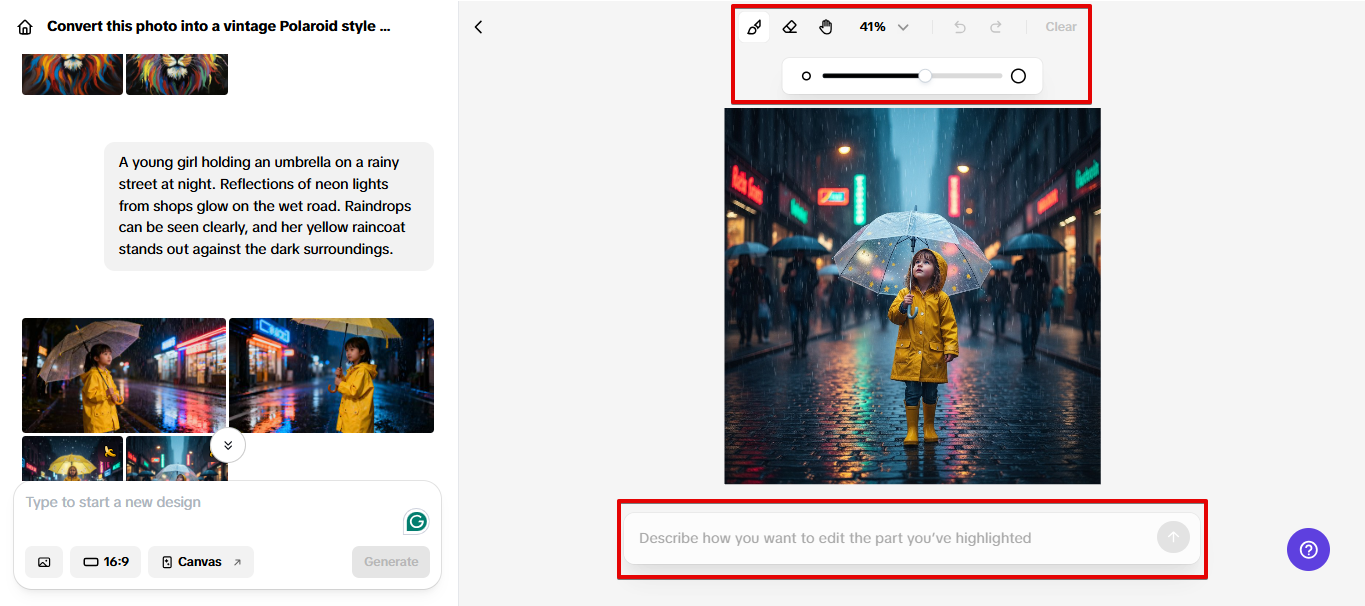The height and width of the screenshot is (606, 1365).
Task: Expand more images with double chevron
Action: (x=228, y=445)
